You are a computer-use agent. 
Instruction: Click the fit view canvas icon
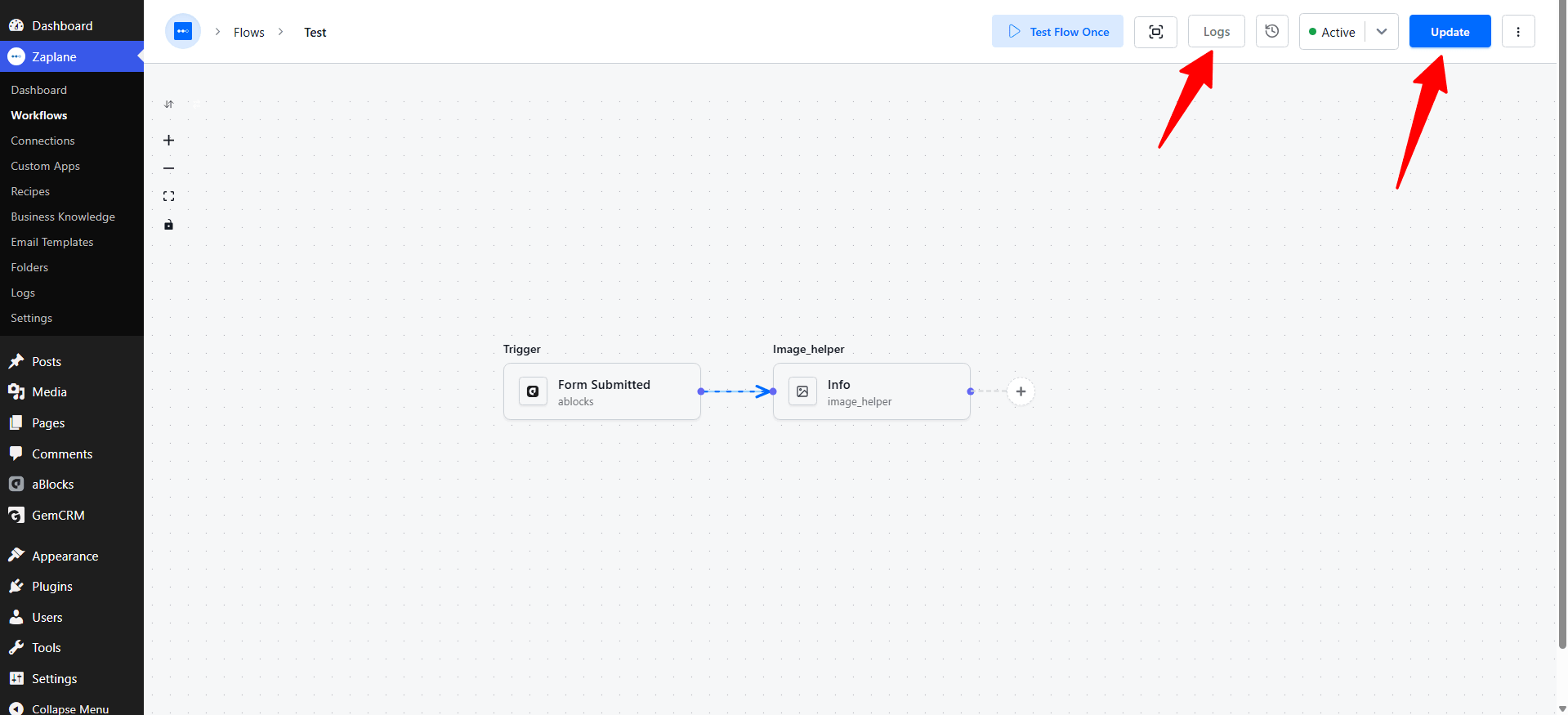click(x=168, y=196)
